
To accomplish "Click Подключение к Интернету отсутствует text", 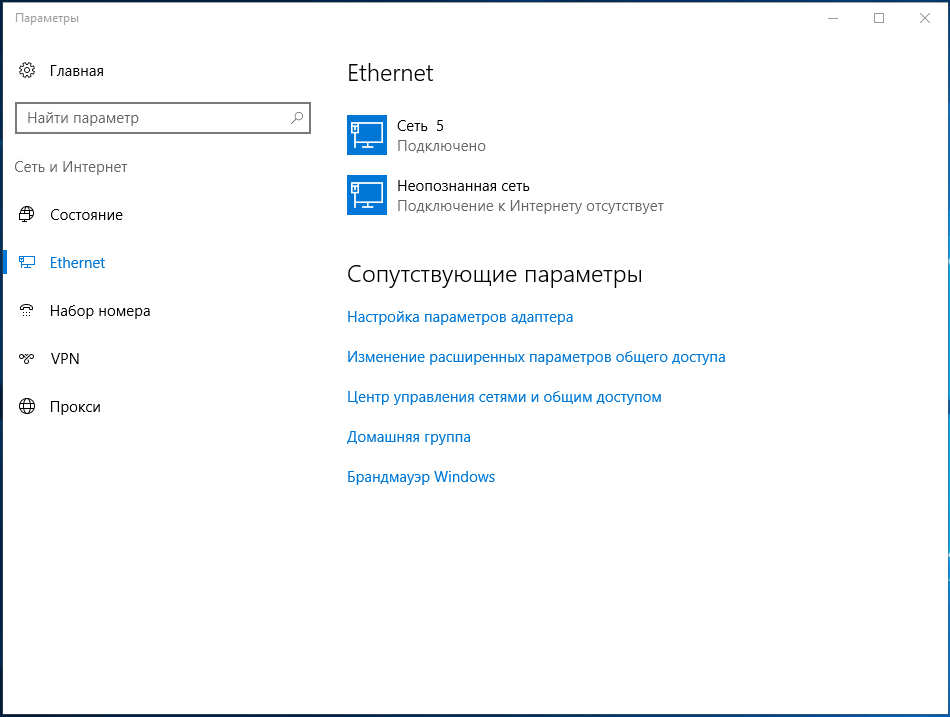I will point(530,206).
